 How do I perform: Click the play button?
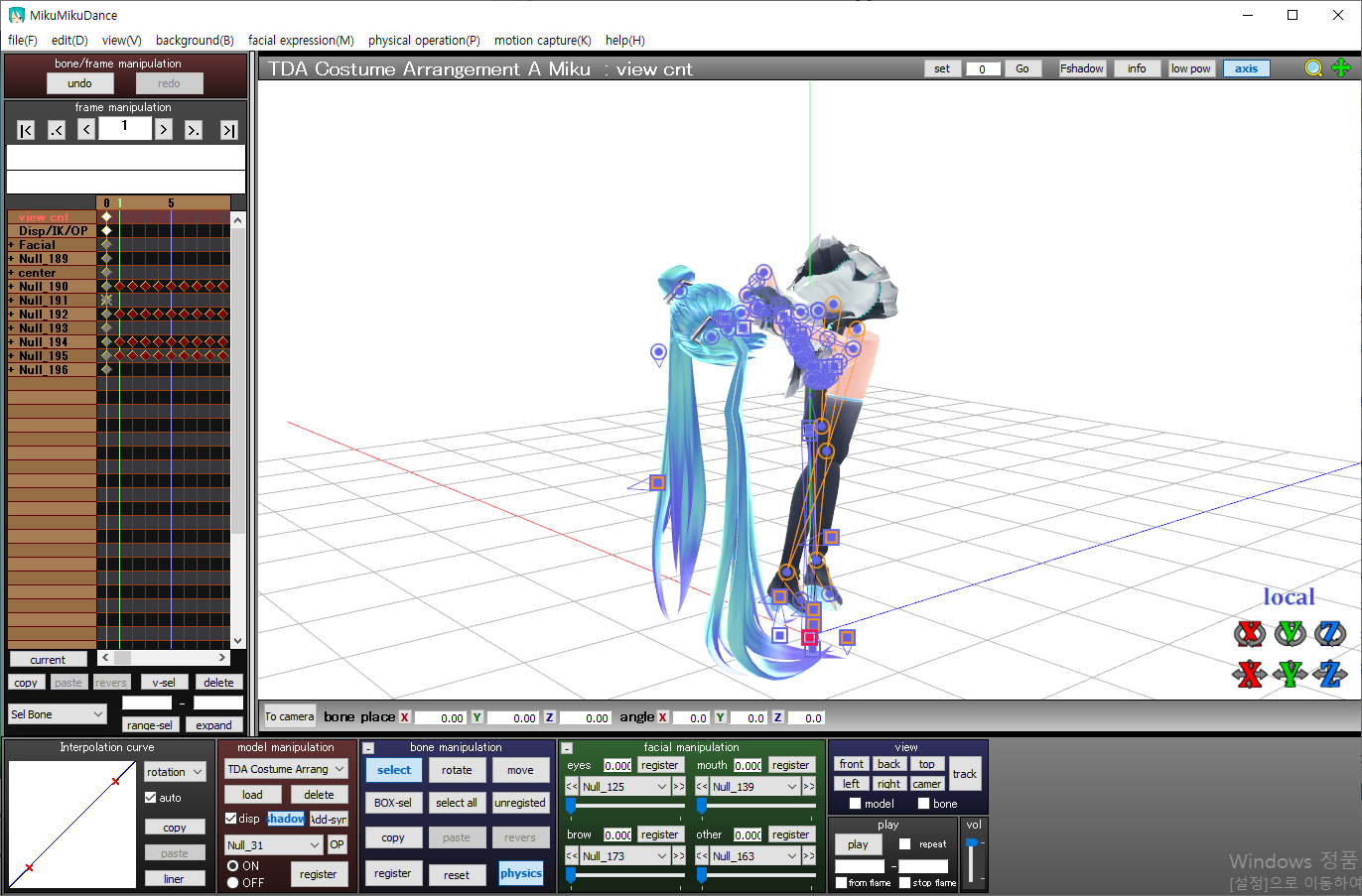point(858,844)
